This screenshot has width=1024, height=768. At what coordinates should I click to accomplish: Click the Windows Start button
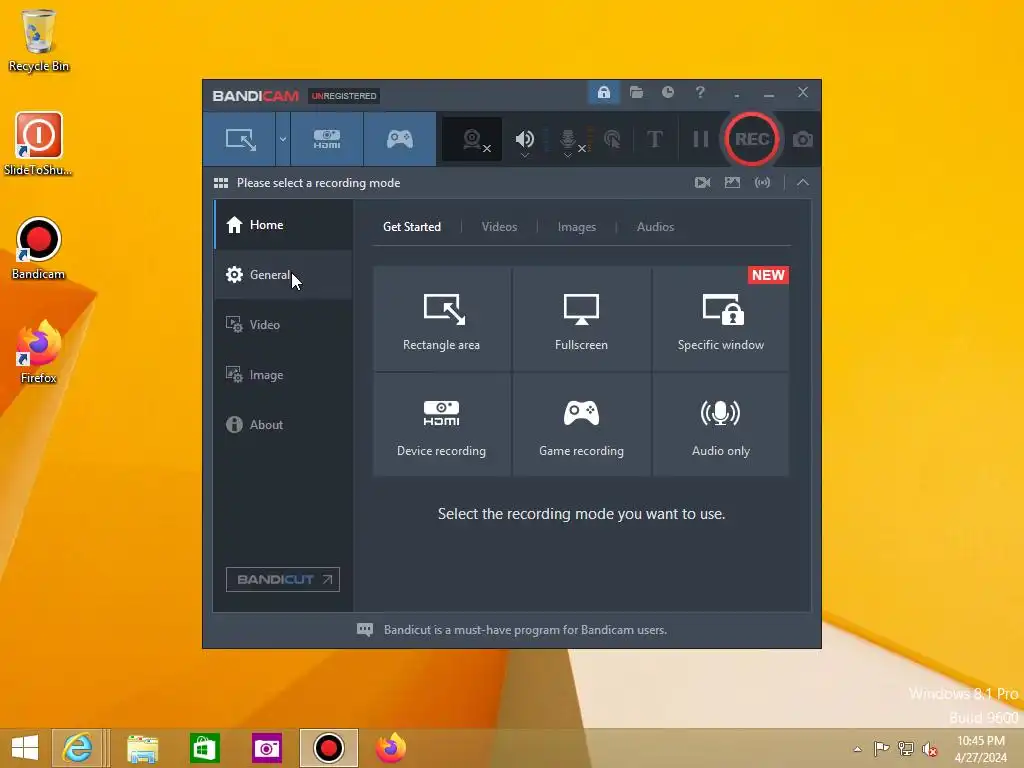tap(25, 748)
